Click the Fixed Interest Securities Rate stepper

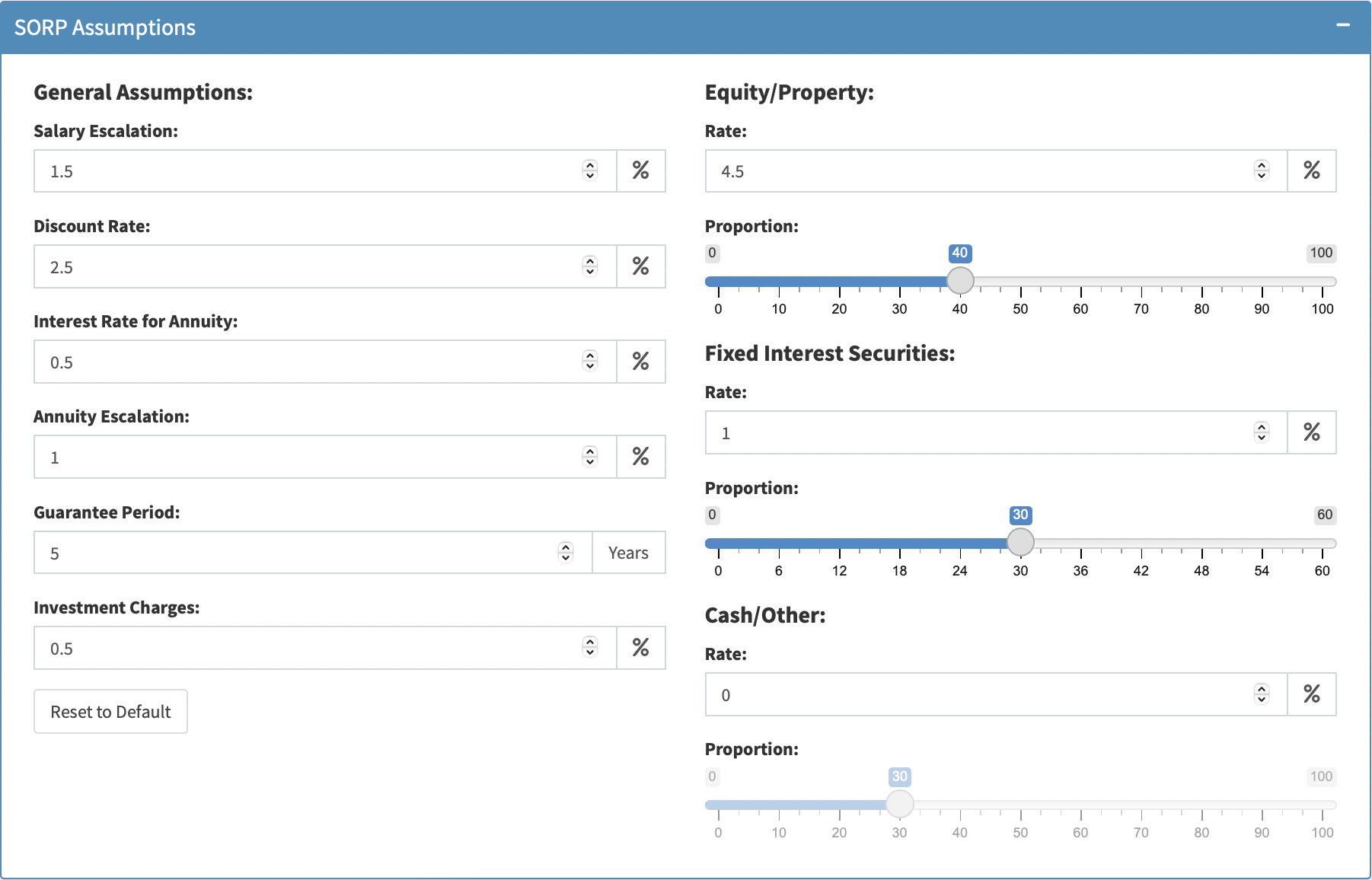click(x=1262, y=432)
